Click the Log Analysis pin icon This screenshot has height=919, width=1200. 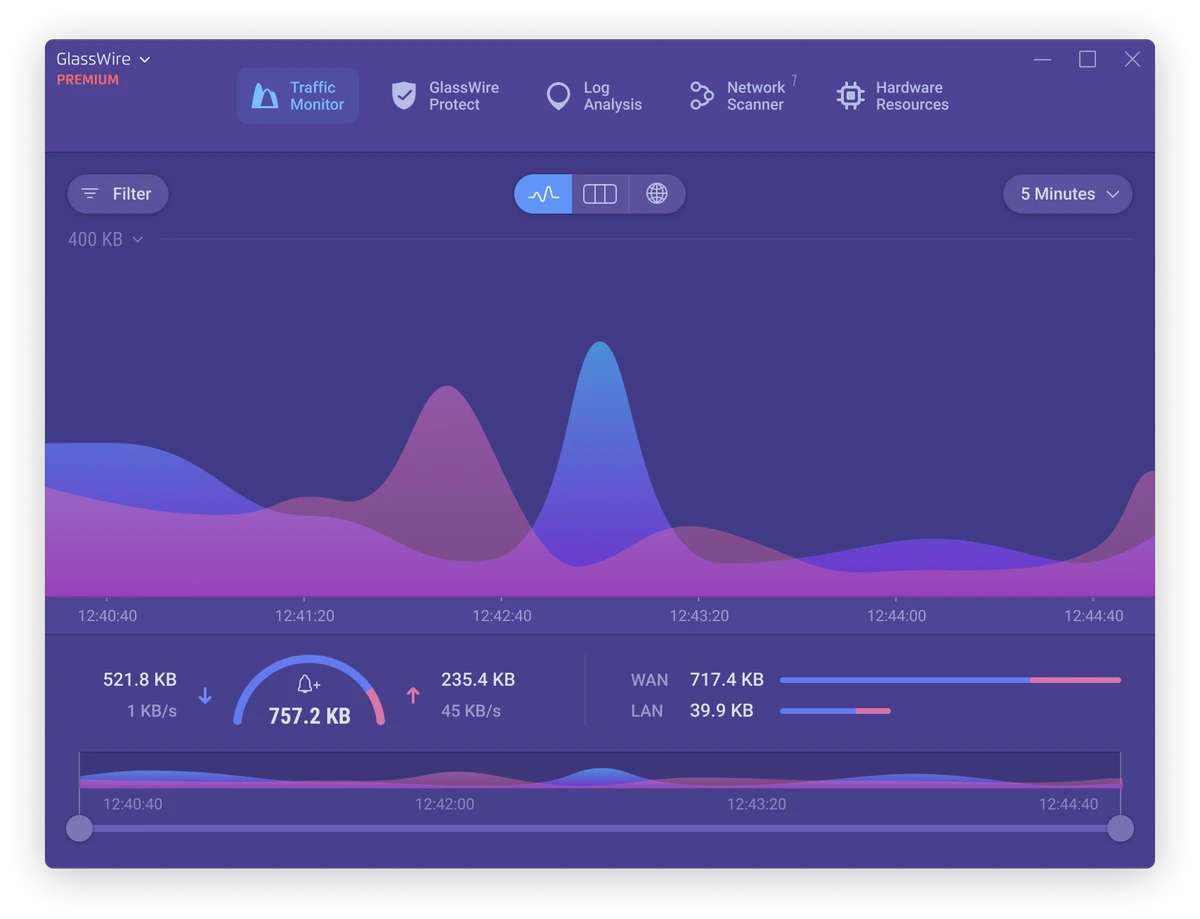click(x=558, y=96)
